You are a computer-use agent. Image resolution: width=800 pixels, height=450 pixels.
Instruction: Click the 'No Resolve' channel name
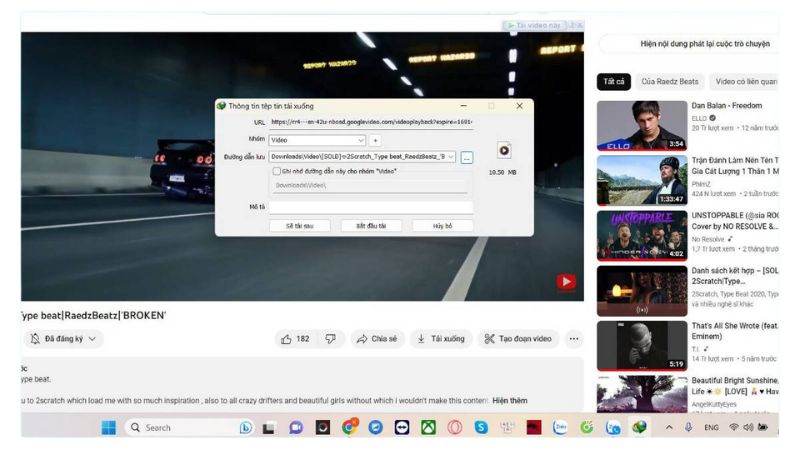point(708,239)
